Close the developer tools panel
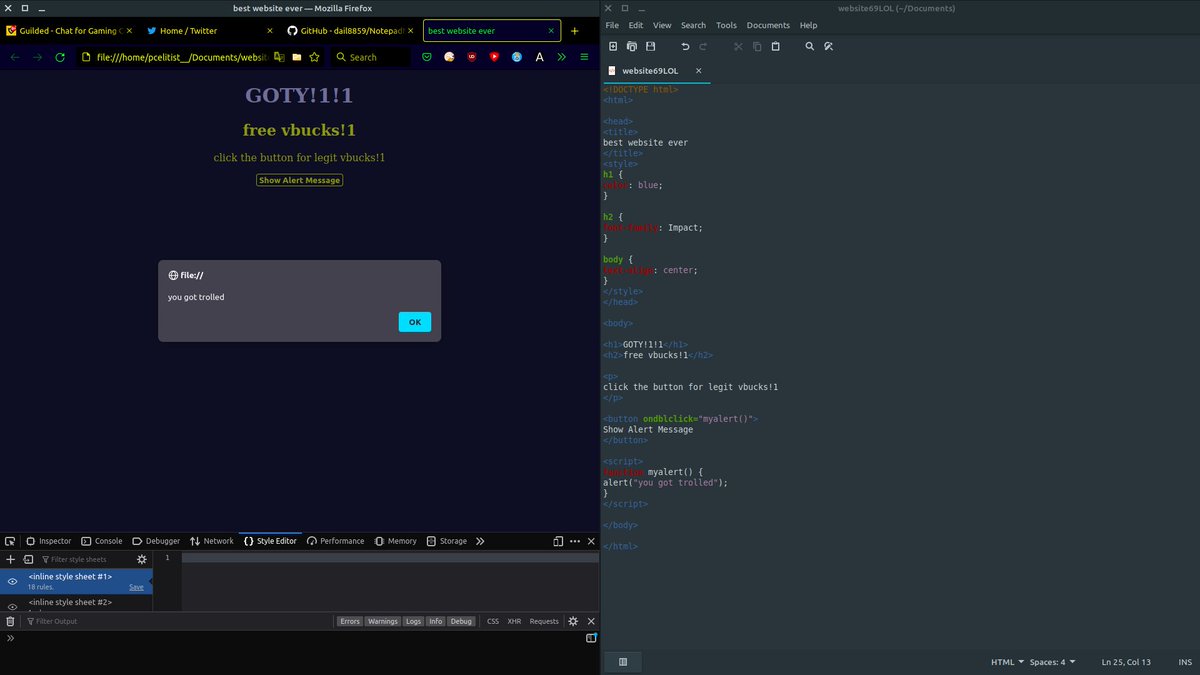 (591, 541)
